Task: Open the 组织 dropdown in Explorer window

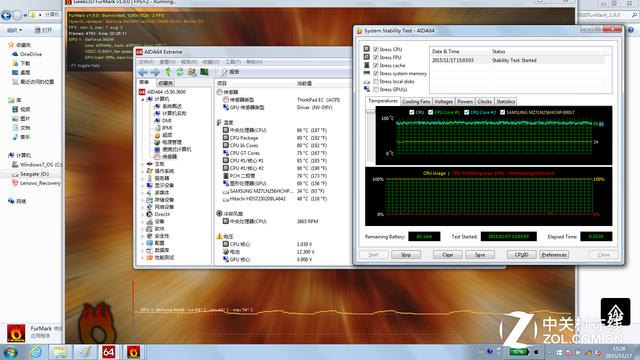Action: [x=15, y=30]
